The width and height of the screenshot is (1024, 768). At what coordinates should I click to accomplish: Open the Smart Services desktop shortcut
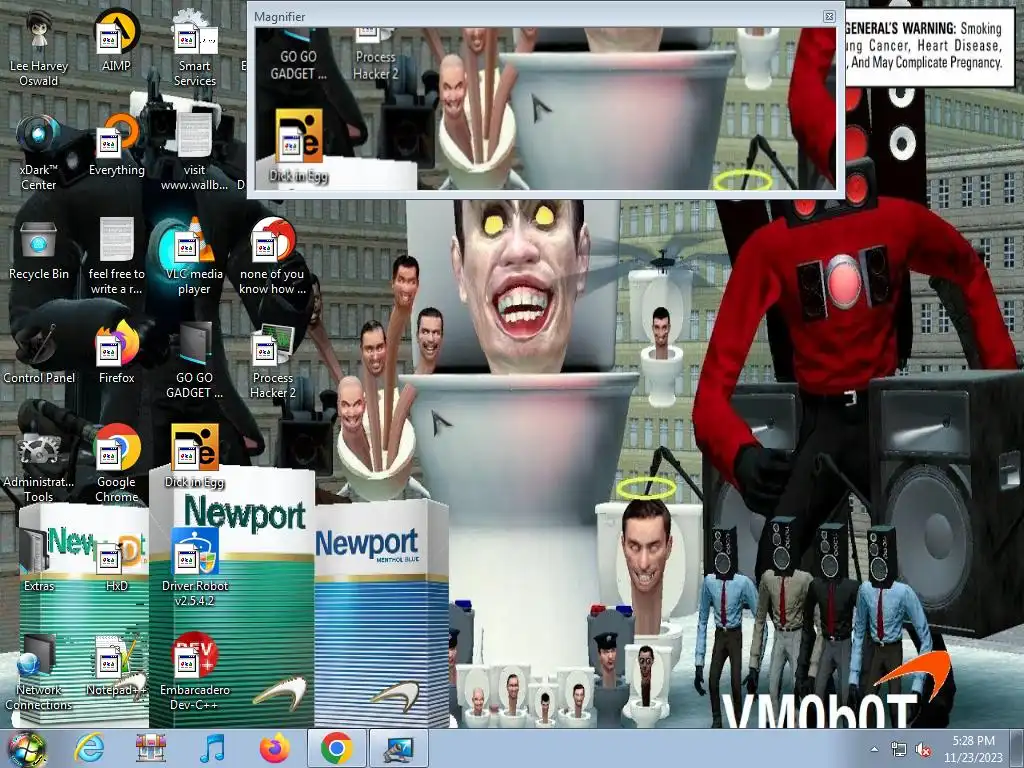tap(195, 49)
